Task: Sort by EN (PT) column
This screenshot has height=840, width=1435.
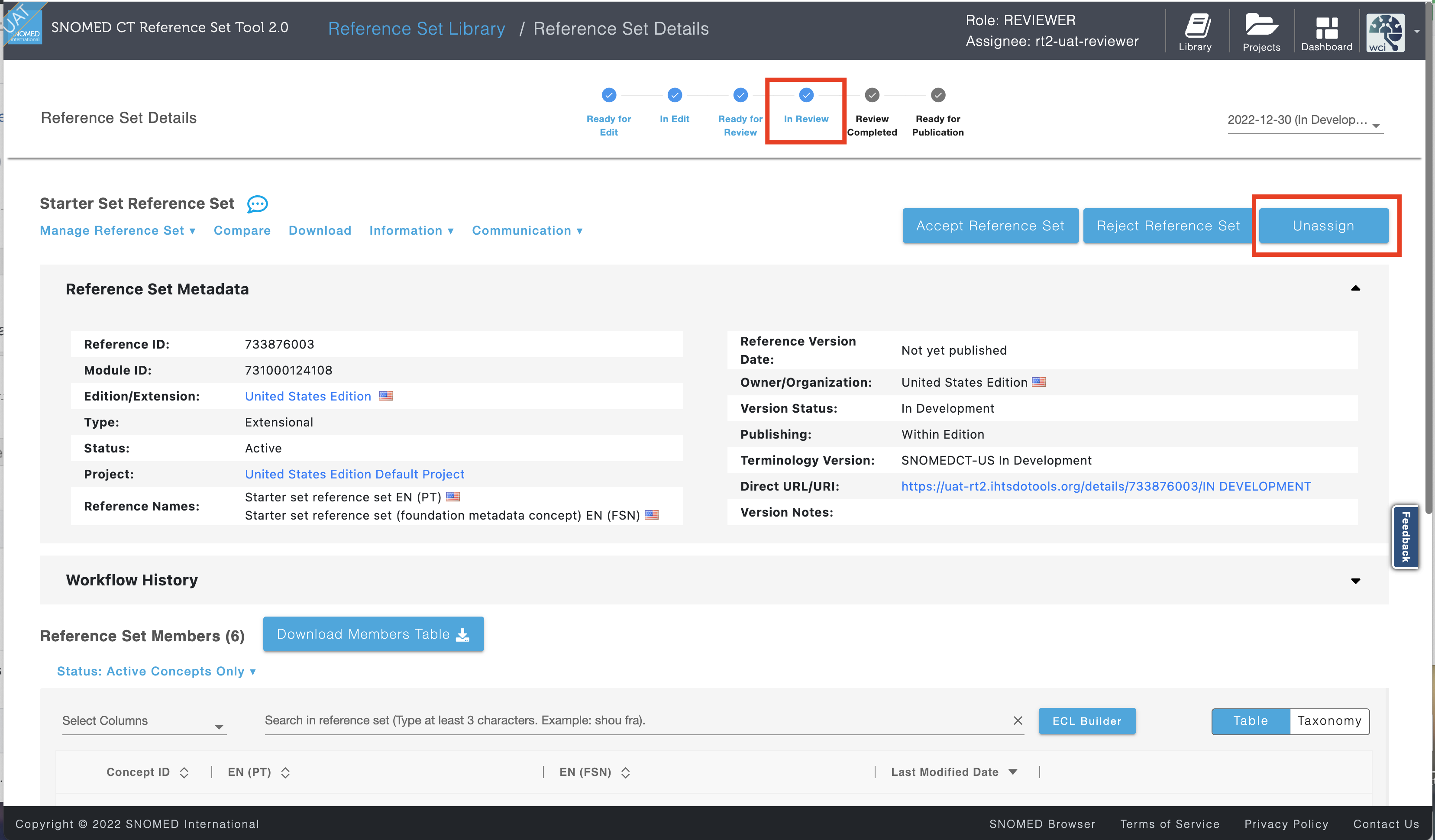Action: pos(285,772)
